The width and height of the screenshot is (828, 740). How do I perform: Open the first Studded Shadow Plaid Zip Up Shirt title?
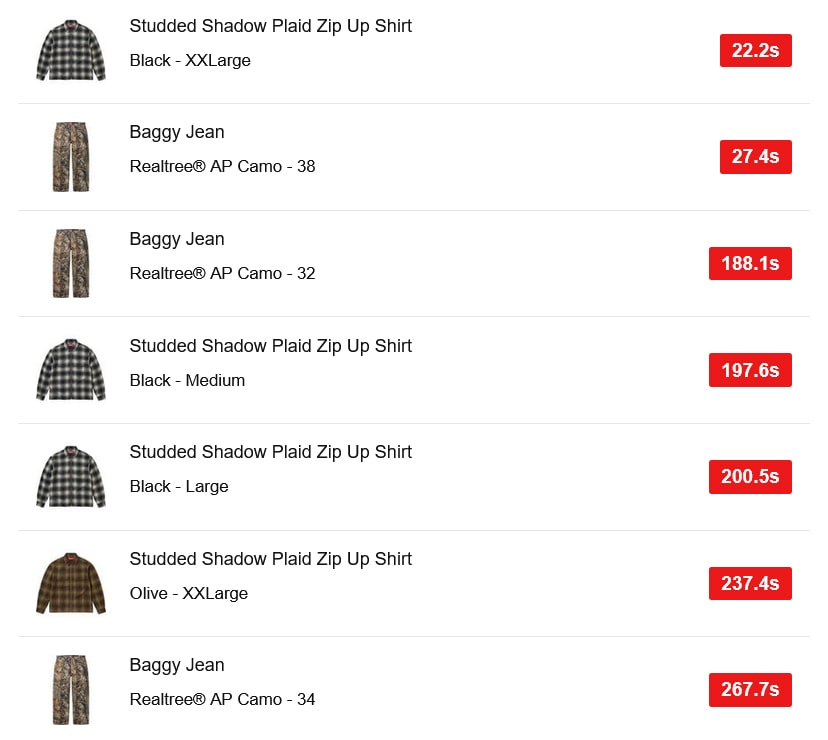pos(270,26)
